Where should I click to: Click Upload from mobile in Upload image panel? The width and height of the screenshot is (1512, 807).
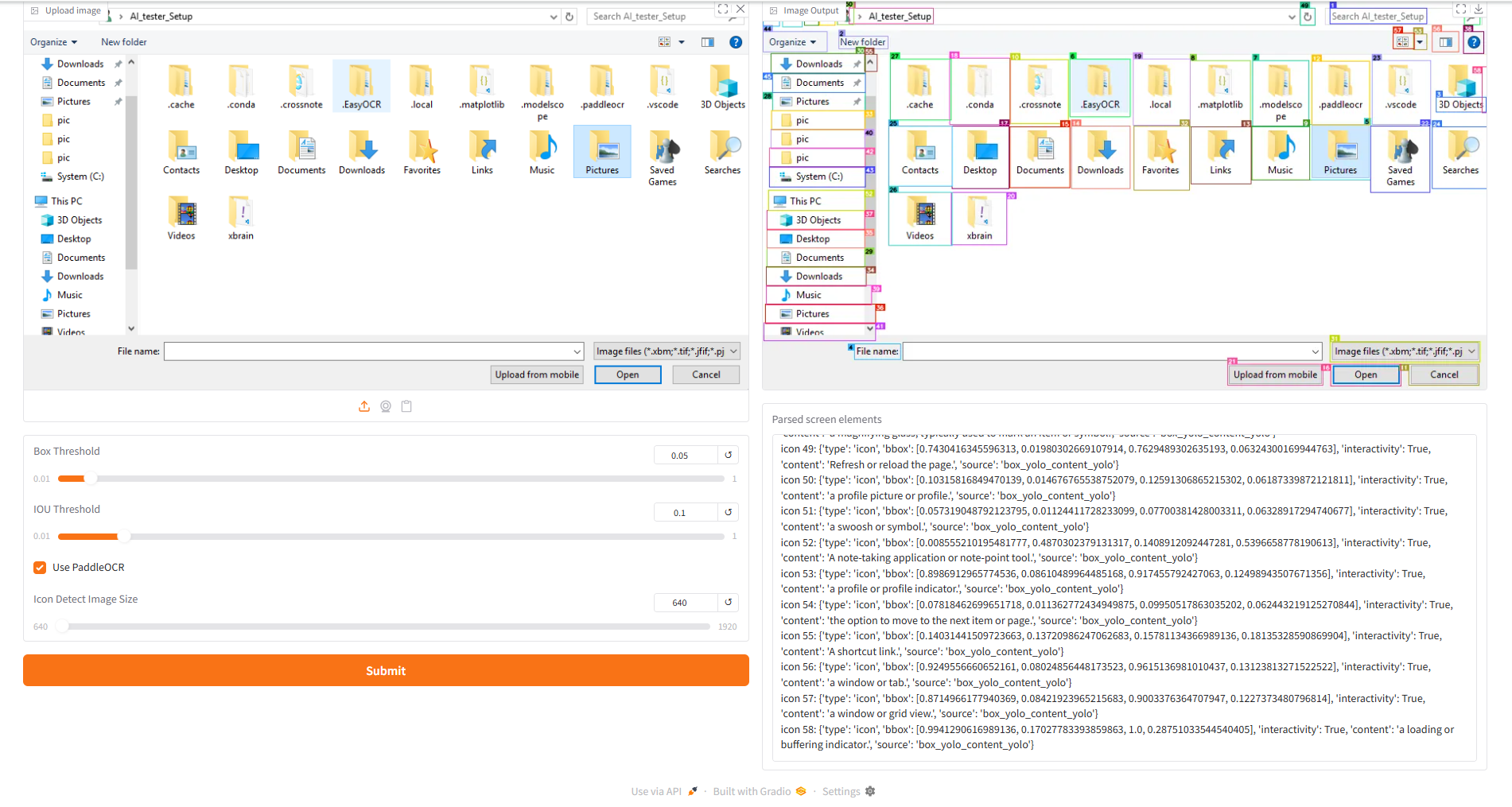coord(537,374)
